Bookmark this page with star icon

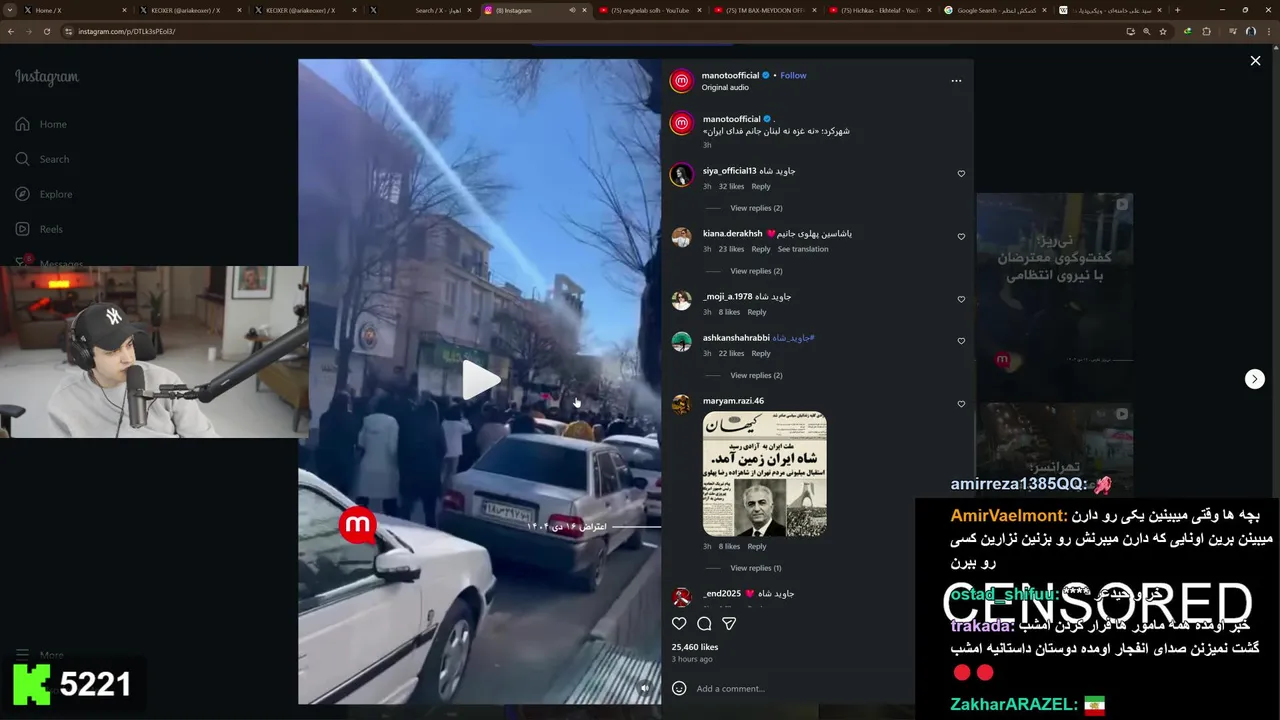point(1163,31)
